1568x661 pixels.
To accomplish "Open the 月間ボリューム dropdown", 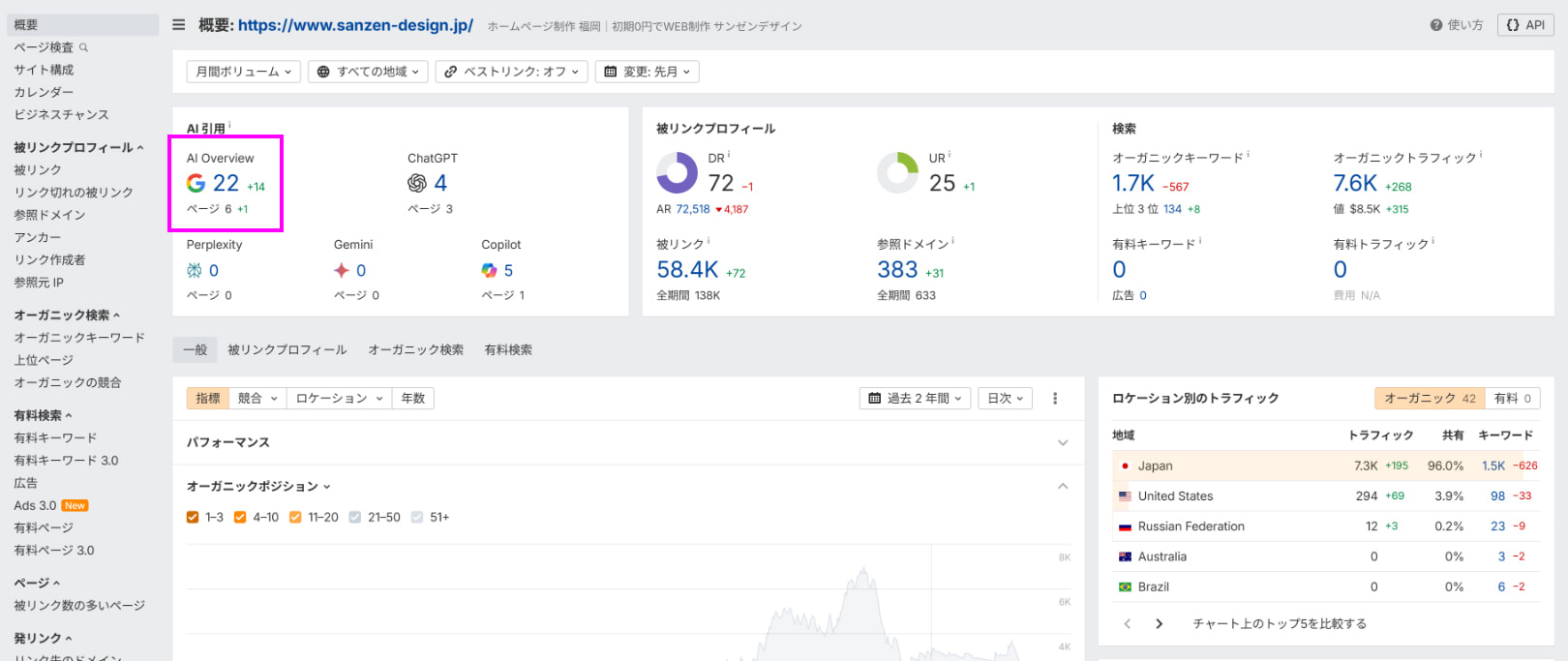I will (243, 72).
